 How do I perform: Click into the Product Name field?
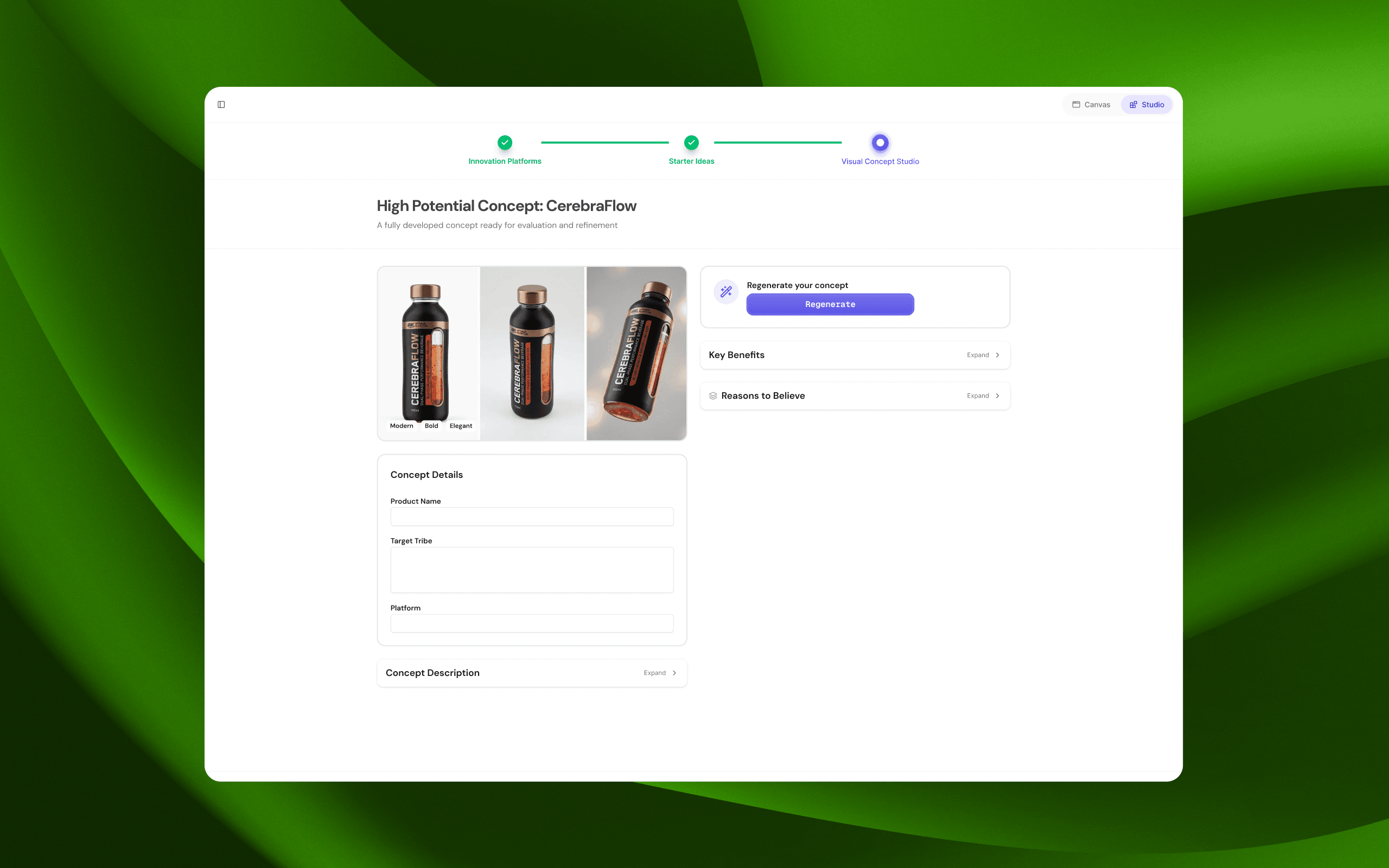(532, 516)
